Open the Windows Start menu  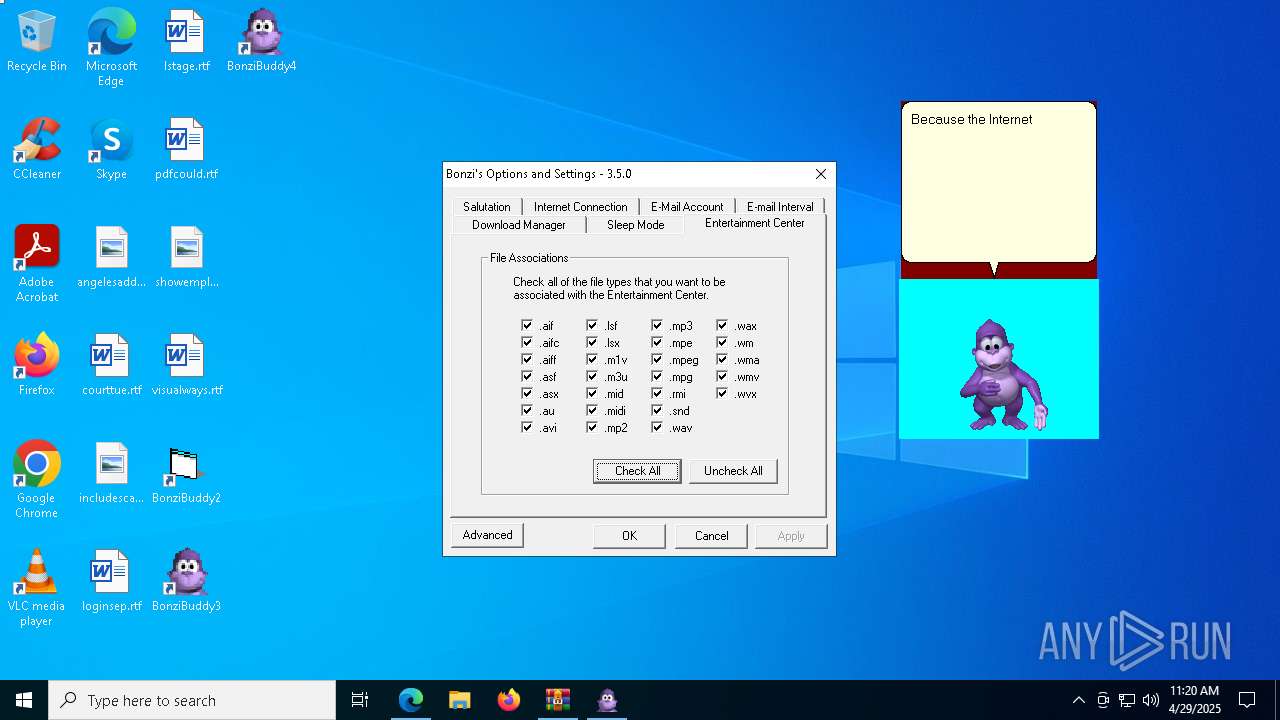click(x=24, y=700)
